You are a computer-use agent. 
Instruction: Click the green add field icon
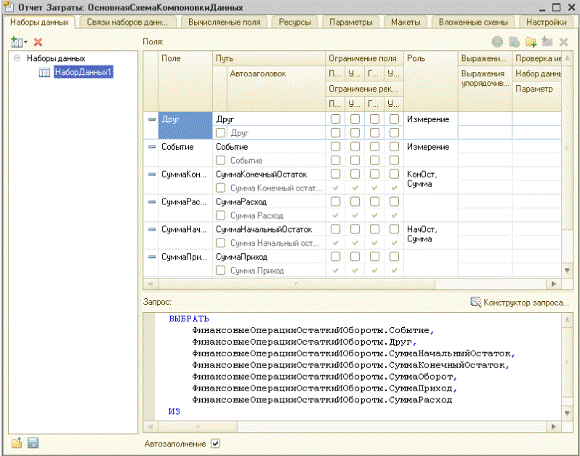coord(497,42)
